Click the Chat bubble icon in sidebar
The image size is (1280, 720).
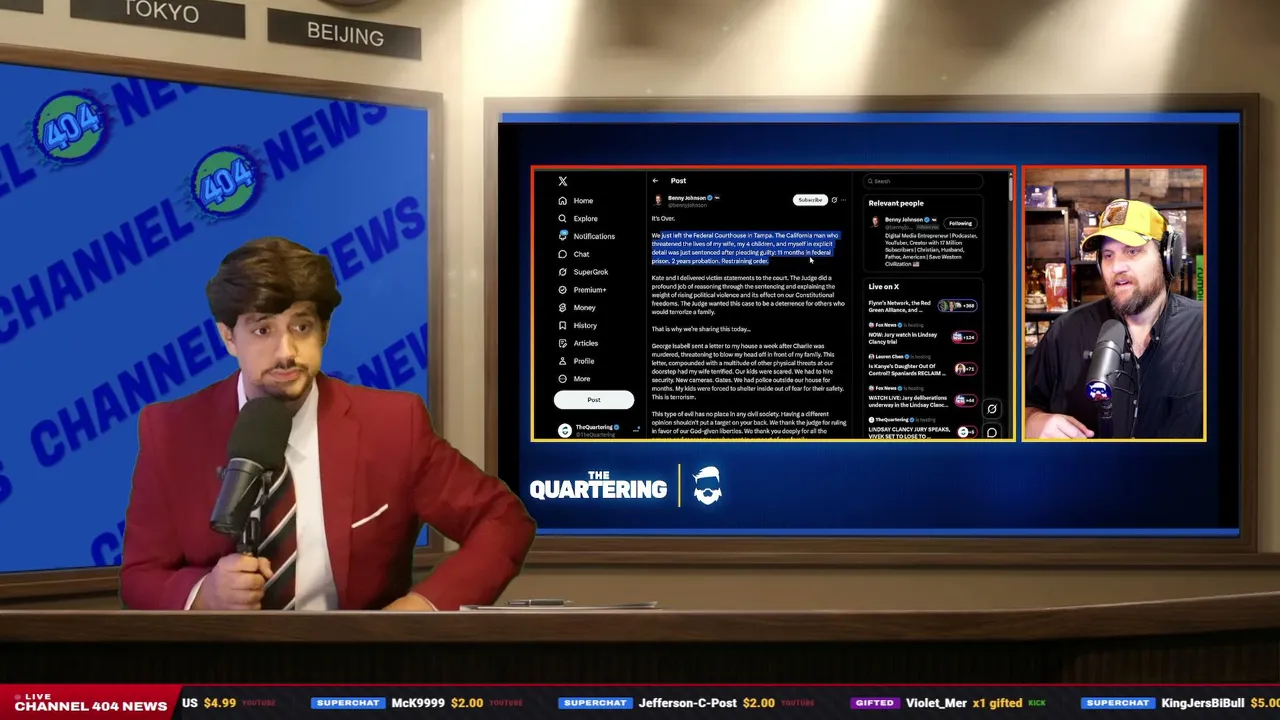point(563,254)
